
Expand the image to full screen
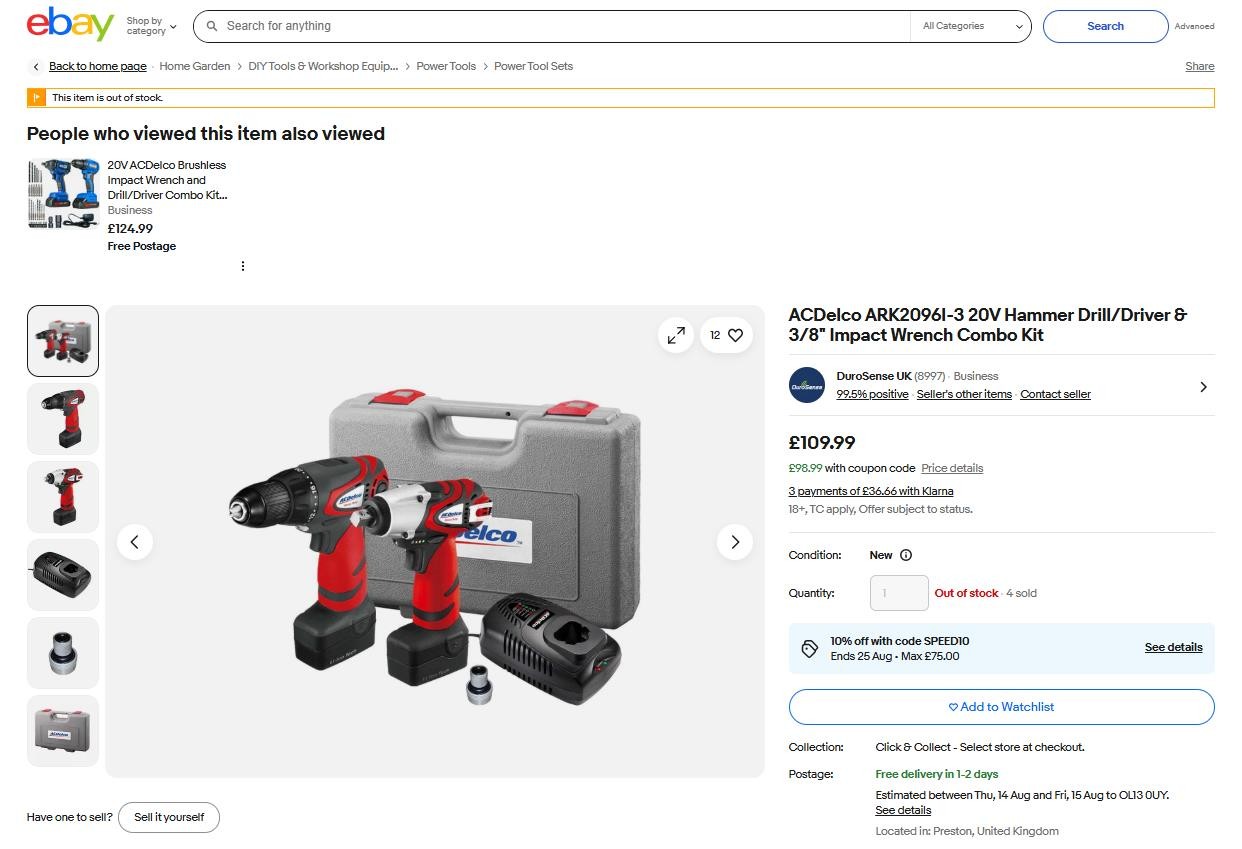[x=676, y=335]
